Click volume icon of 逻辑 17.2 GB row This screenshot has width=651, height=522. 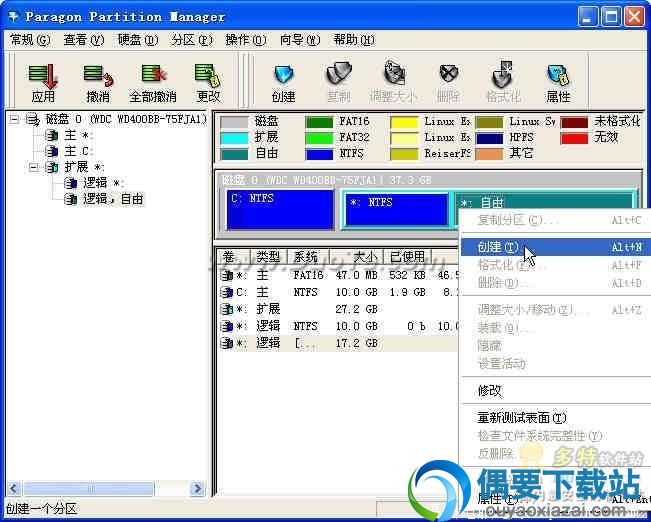click(x=227, y=343)
